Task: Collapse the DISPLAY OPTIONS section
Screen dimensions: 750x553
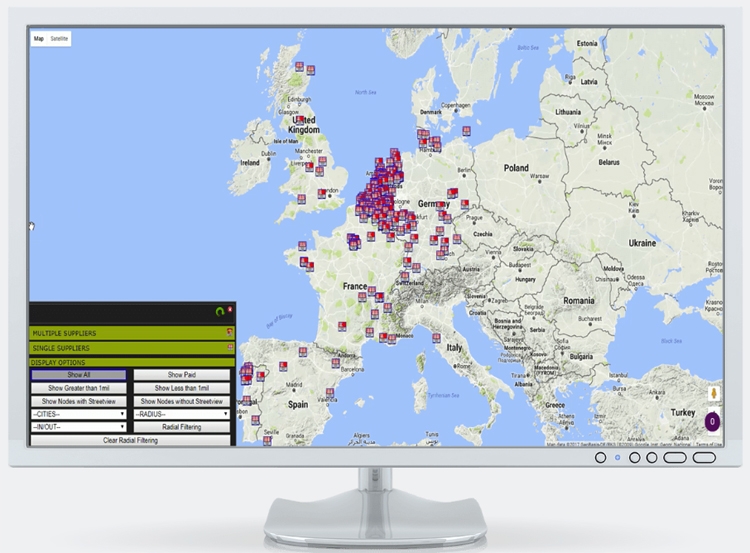Action: pos(132,363)
